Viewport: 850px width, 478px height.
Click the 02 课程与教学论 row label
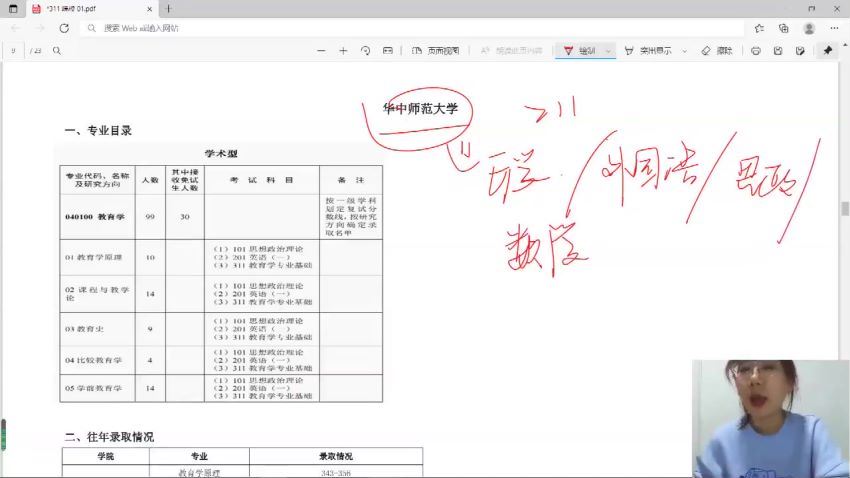[97, 294]
